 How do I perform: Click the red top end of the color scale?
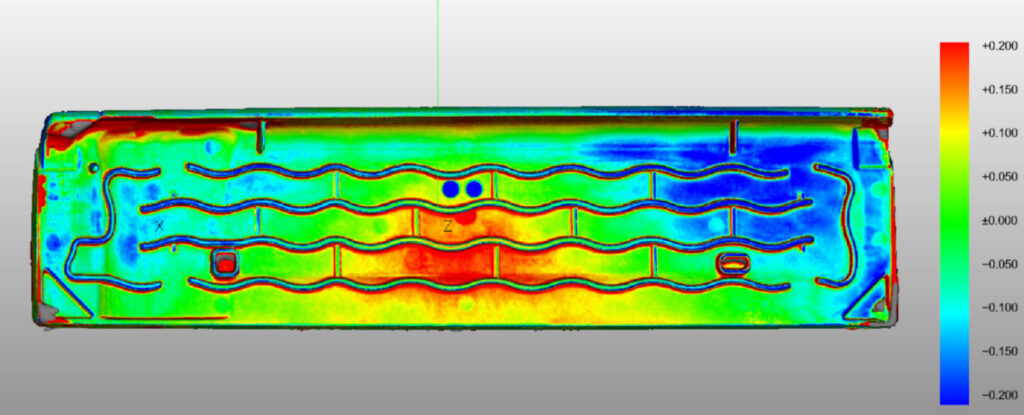click(x=954, y=48)
